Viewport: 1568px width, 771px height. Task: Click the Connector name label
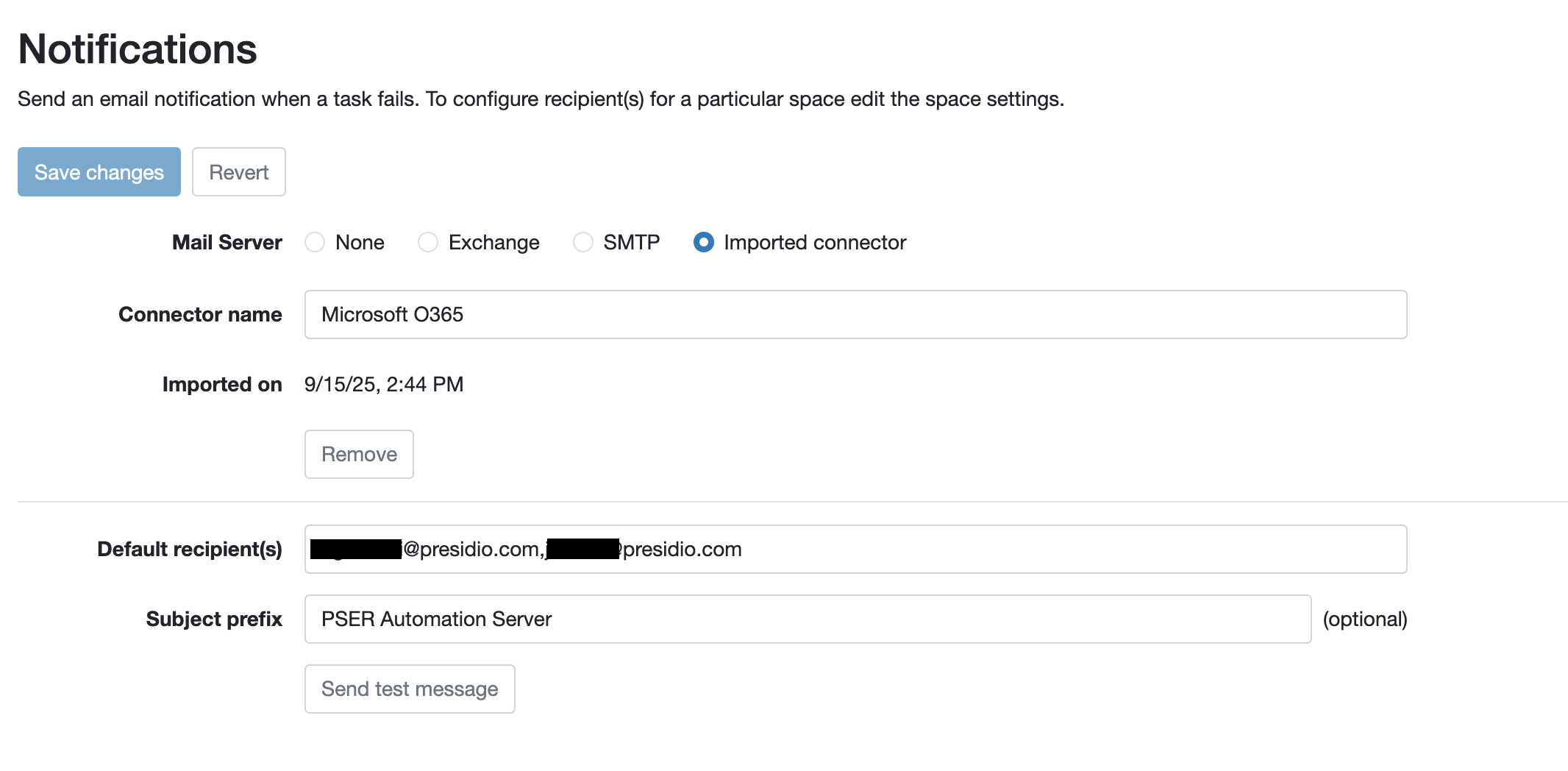pos(200,315)
